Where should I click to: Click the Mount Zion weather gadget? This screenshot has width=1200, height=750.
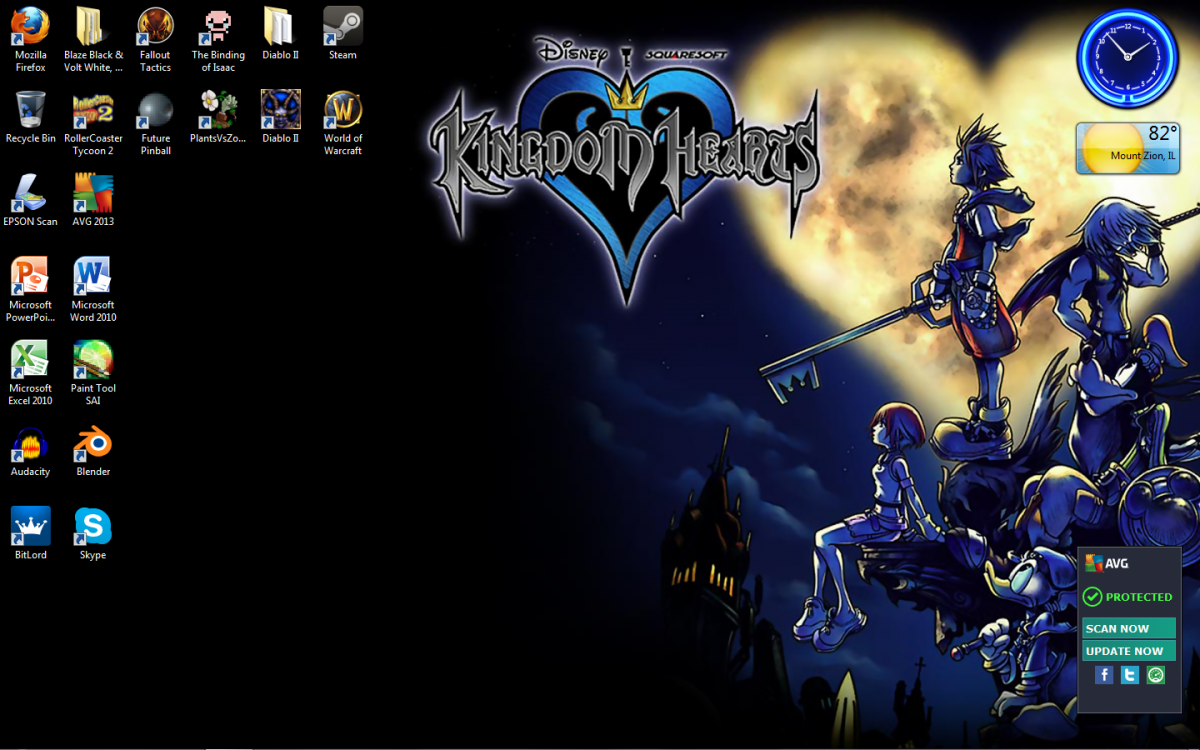(1127, 148)
